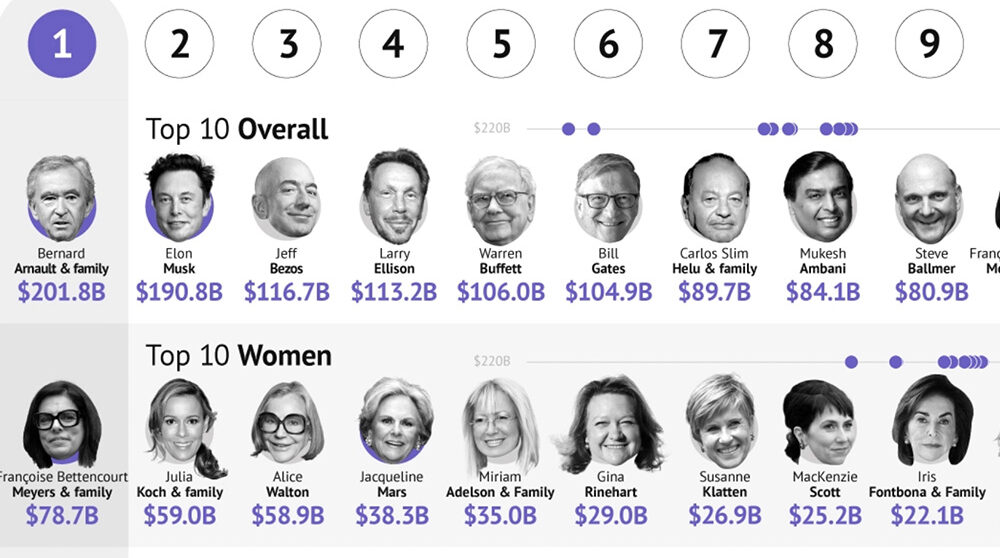Select rank number 2 circle

(x=179, y=43)
